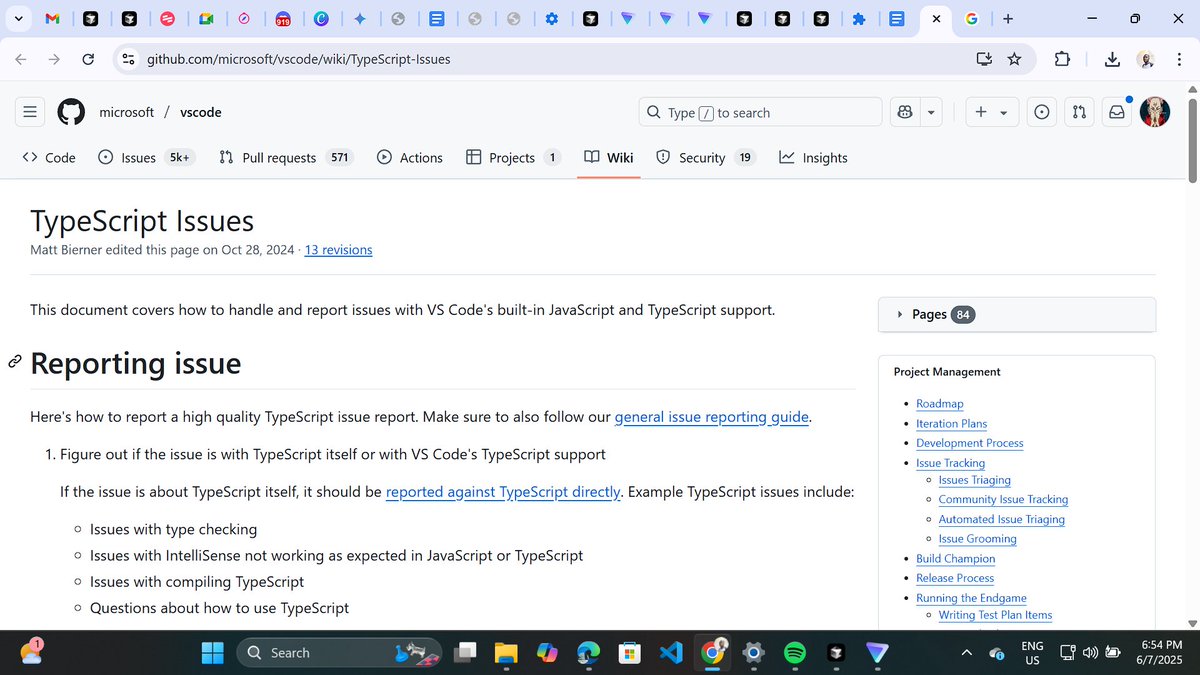The image size is (1200, 675).
Task: View the 13 revisions history link
Action: tap(338, 250)
